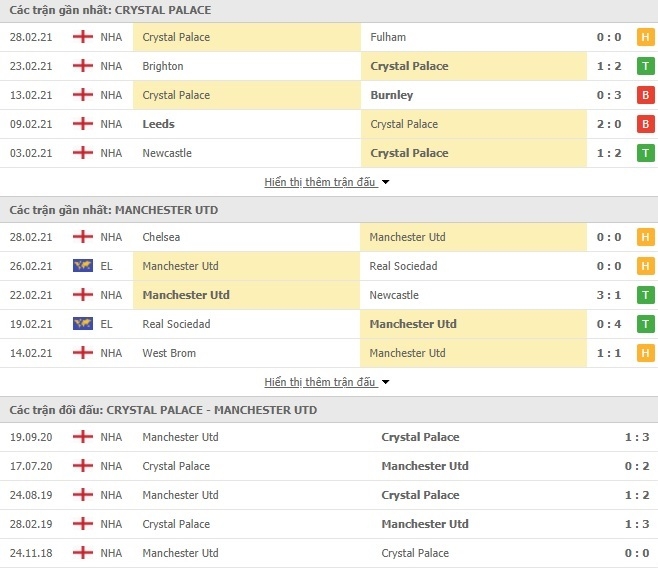Click England flag on 19.09.20 head-to-head row
The height and width of the screenshot is (568, 658).
click(83, 437)
